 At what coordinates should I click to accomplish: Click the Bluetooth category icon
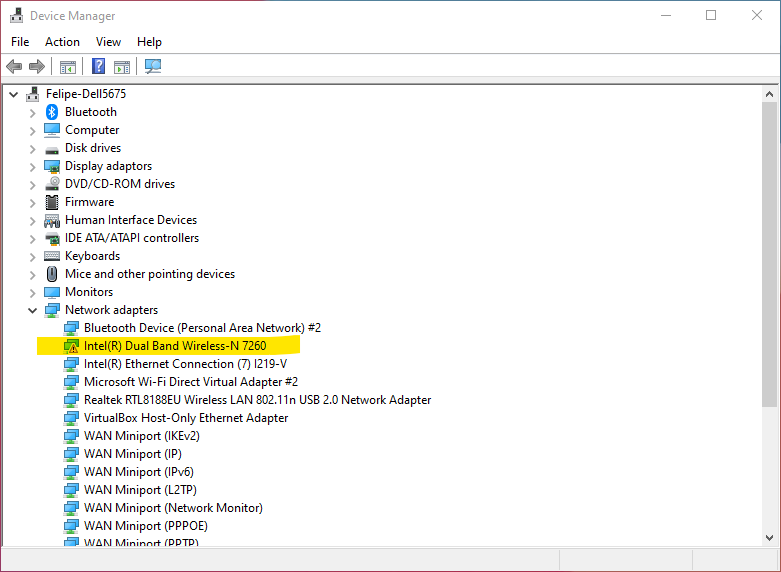[x=52, y=112]
